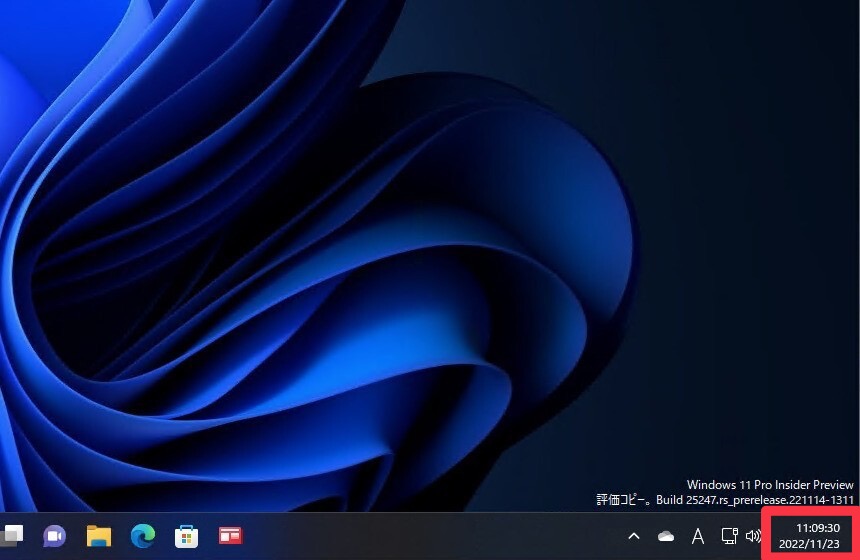Click "Windows 11 Pro Insider Preview" watermark

(x=770, y=485)
